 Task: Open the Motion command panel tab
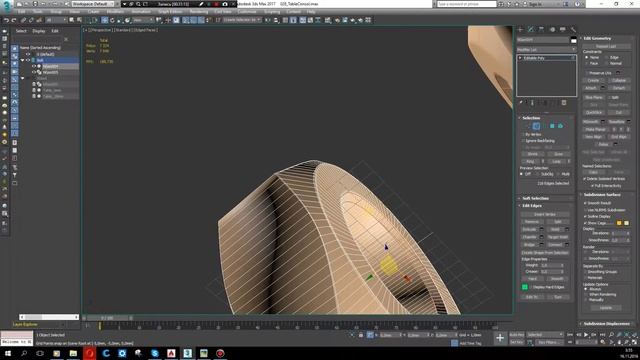click(x=552, y=29)
